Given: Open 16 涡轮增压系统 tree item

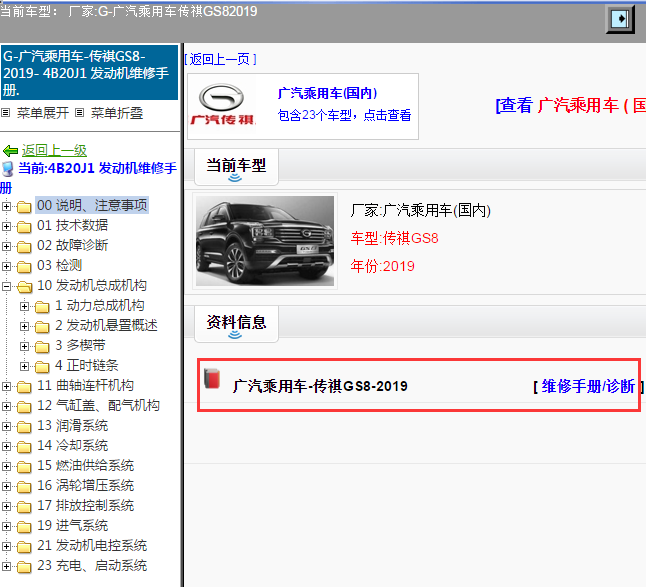Looking at the screenshot, I should [x=85, y=486].
